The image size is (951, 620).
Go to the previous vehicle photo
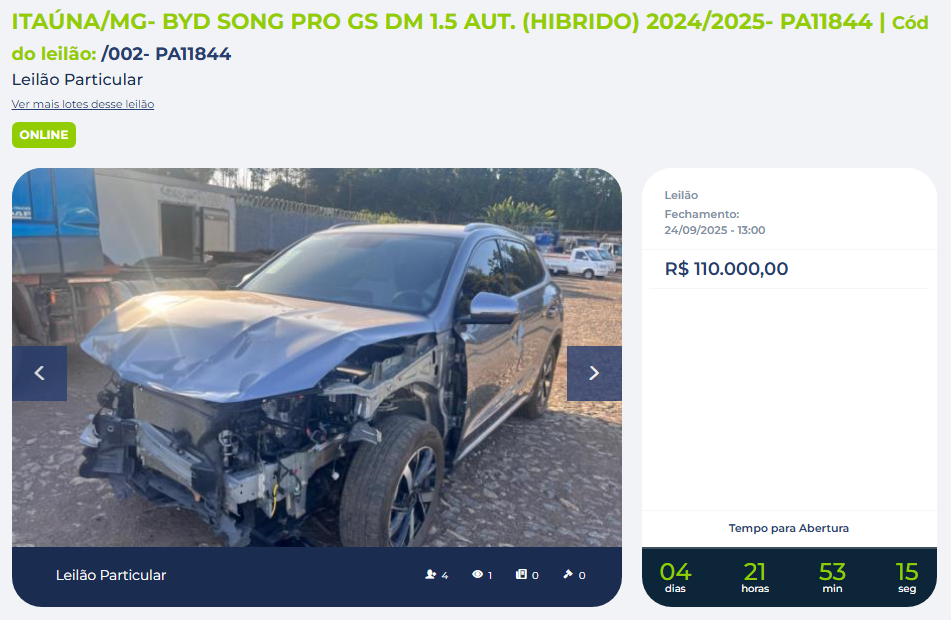click(39, 373)
